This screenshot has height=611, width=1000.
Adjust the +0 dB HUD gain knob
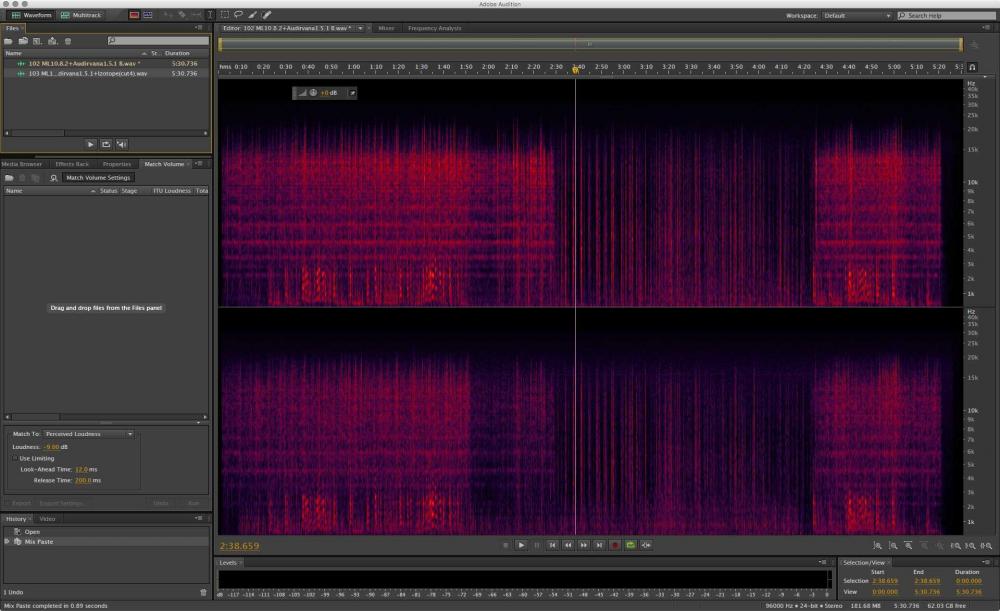tap(313, 93)
